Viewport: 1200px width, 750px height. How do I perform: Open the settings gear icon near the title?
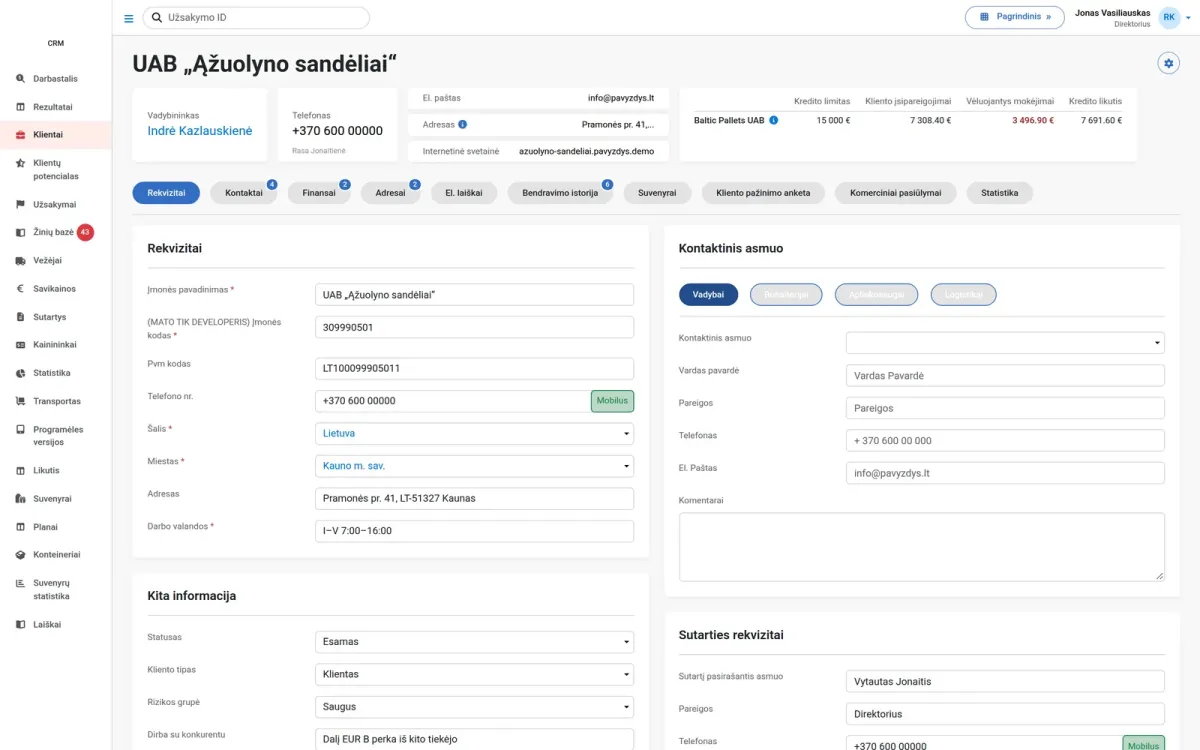click(1168, 63)
